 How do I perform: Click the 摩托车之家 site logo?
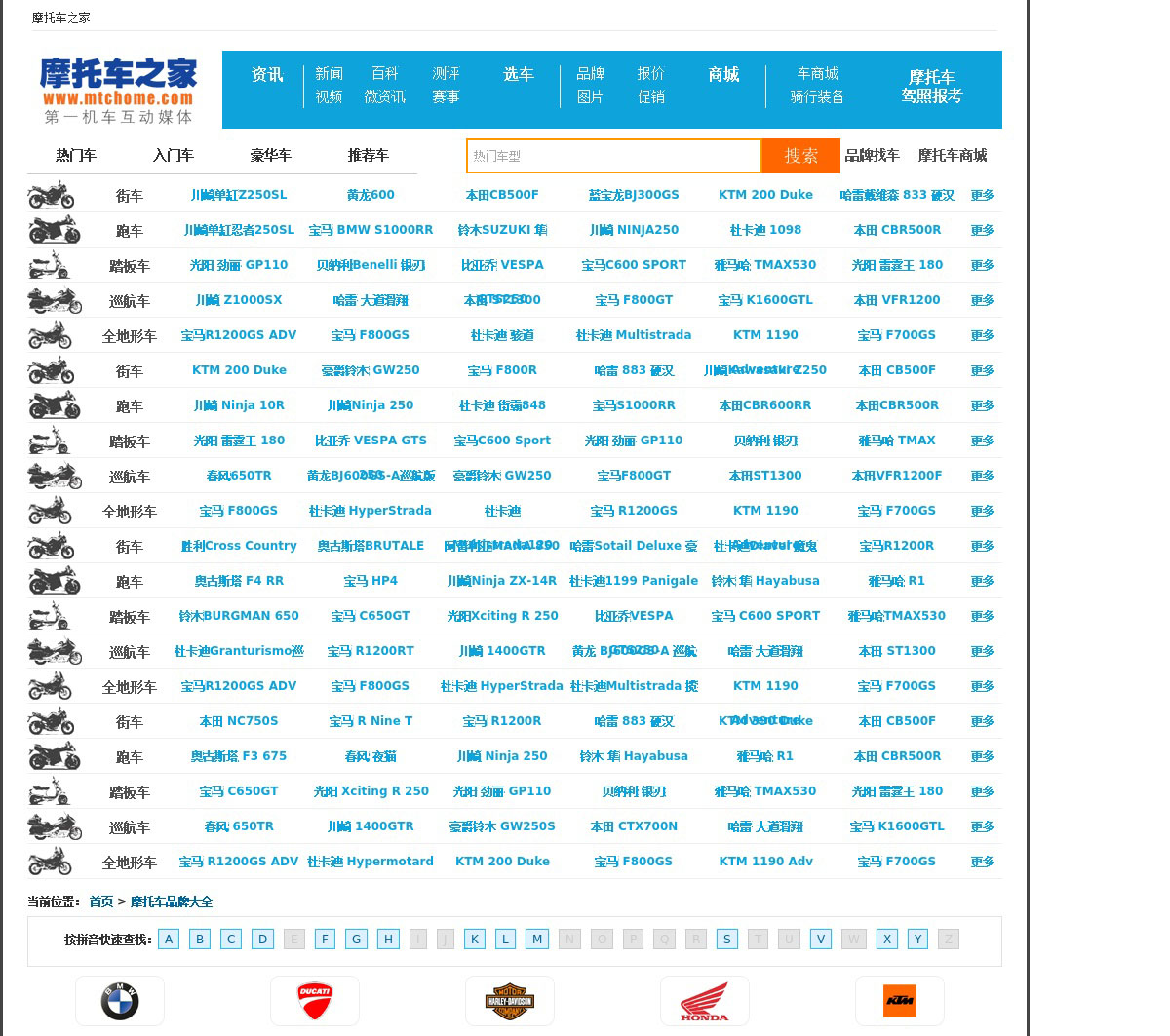coord(118,90)
